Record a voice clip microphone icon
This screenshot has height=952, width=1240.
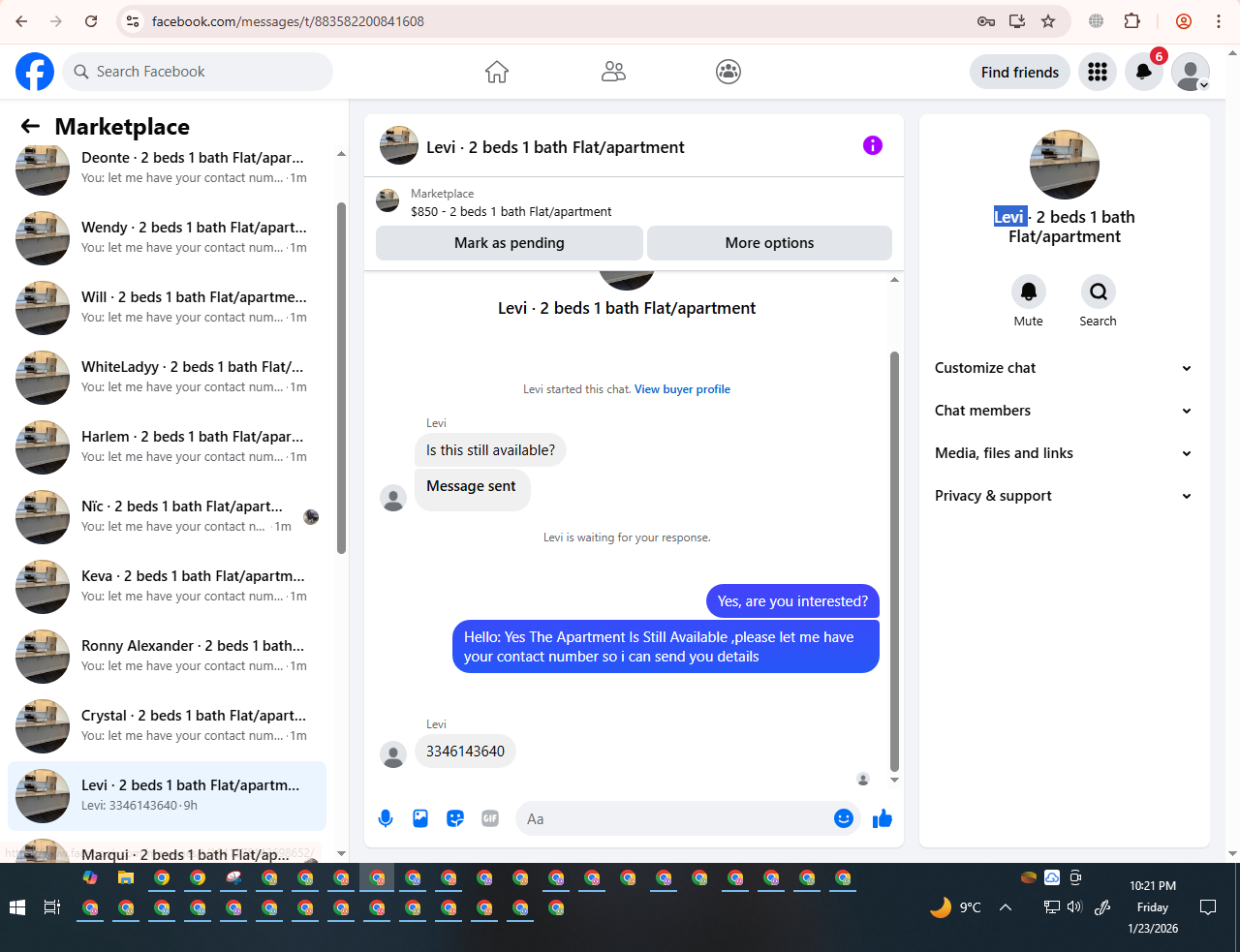pos(386,818)
